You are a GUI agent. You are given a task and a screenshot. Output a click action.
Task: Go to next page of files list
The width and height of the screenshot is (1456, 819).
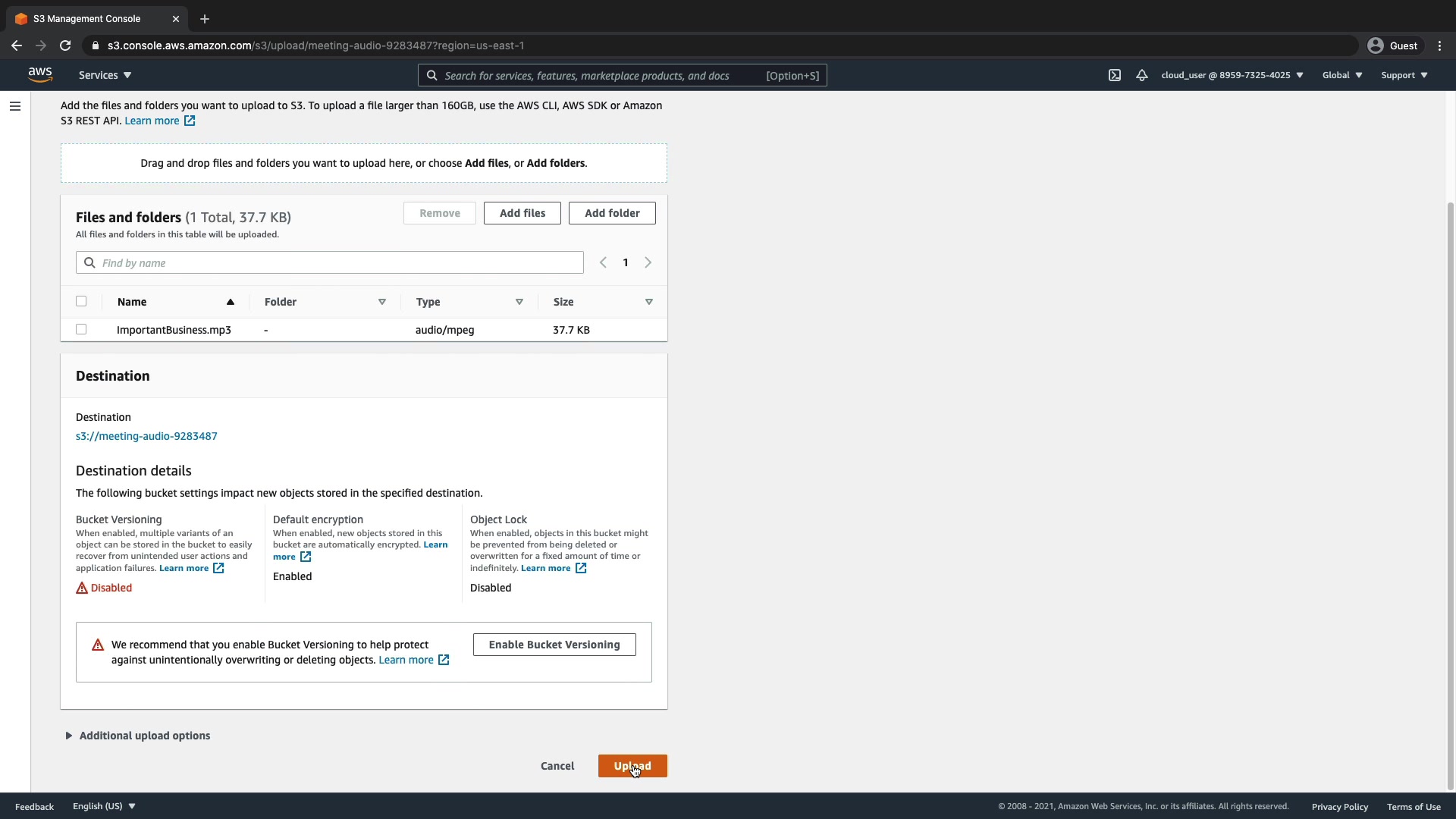[x=648, y=262]
